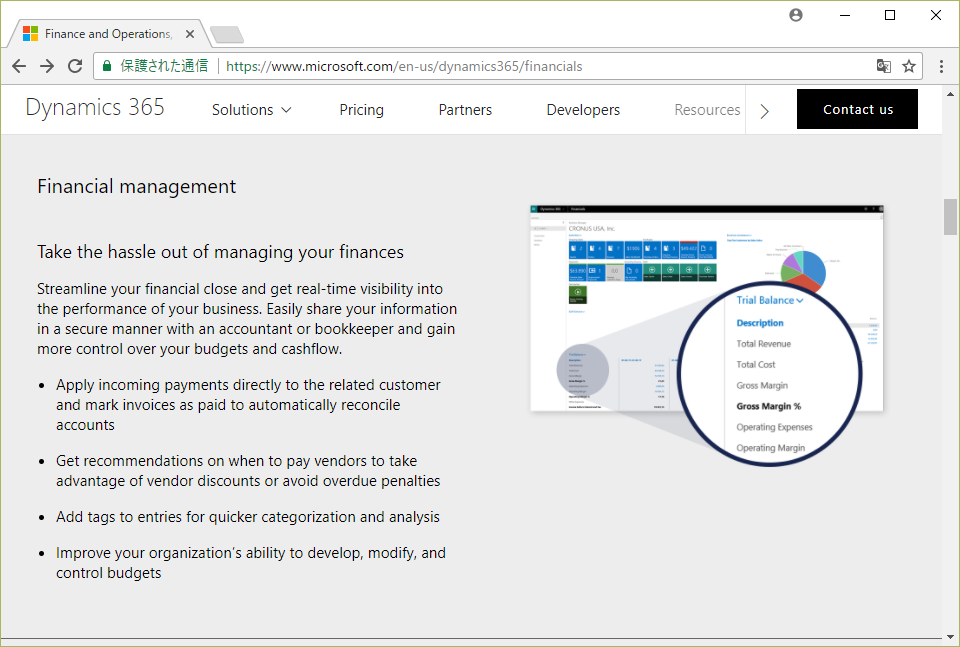Select the Finance and Operations tab
This screenshot has width=960, height=647.
109,34
